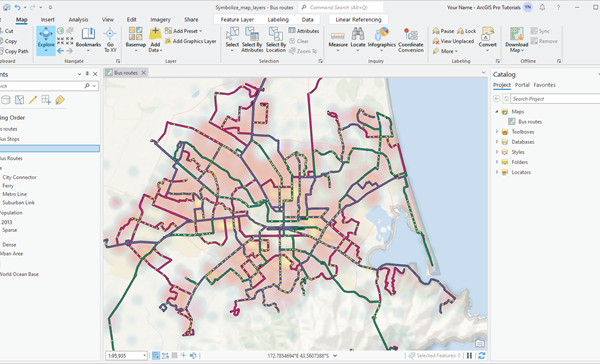This screenshot has height=364, width=600.
Task: Collapse the Maps node in Catalog
Action: [x=497, y=111]
